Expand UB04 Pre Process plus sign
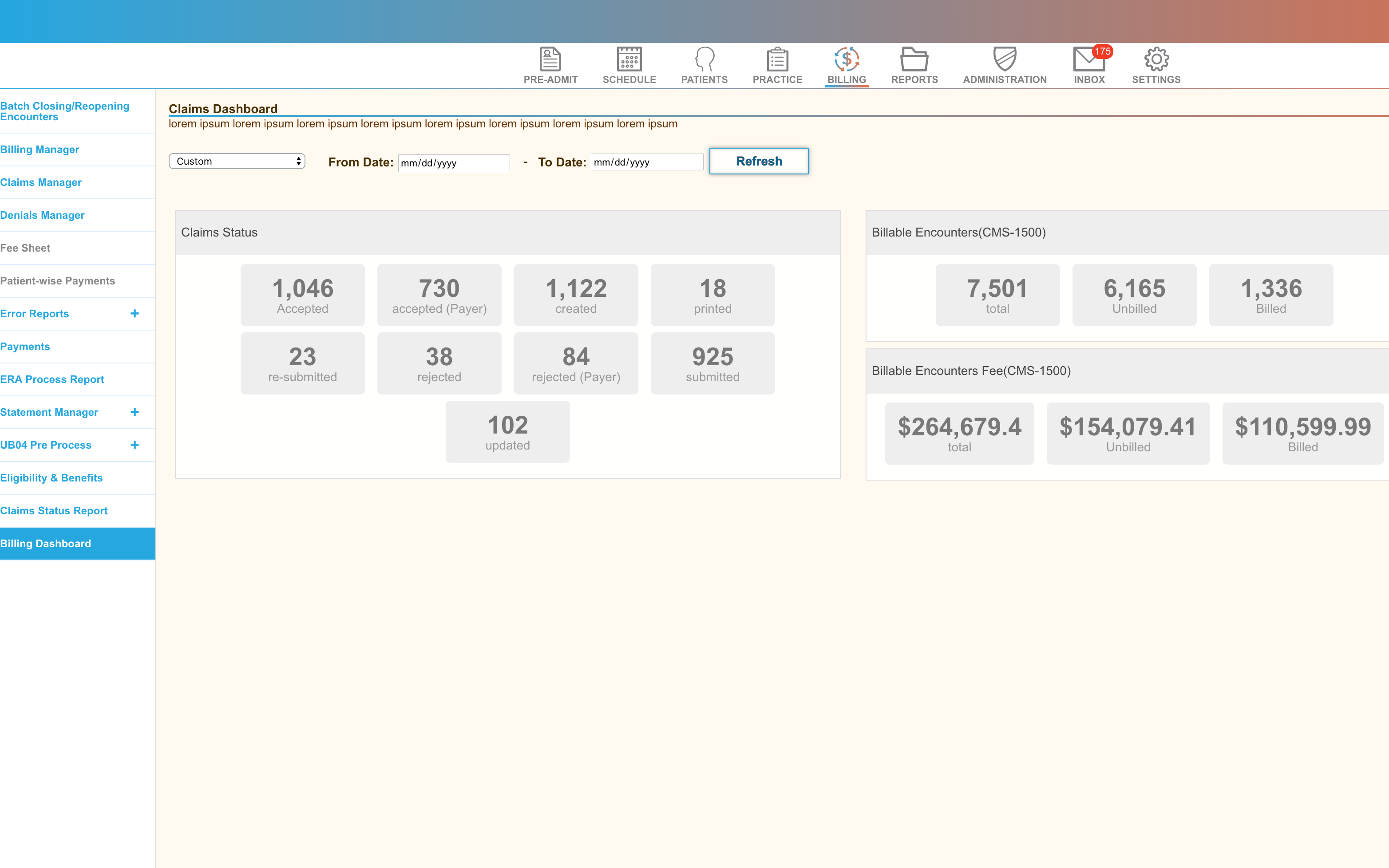 tap(135, 445)
